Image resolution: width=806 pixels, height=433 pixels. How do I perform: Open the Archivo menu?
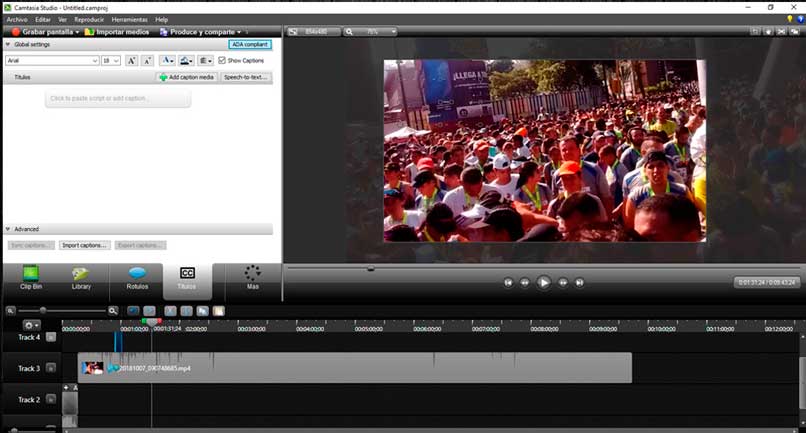point(17,20)
